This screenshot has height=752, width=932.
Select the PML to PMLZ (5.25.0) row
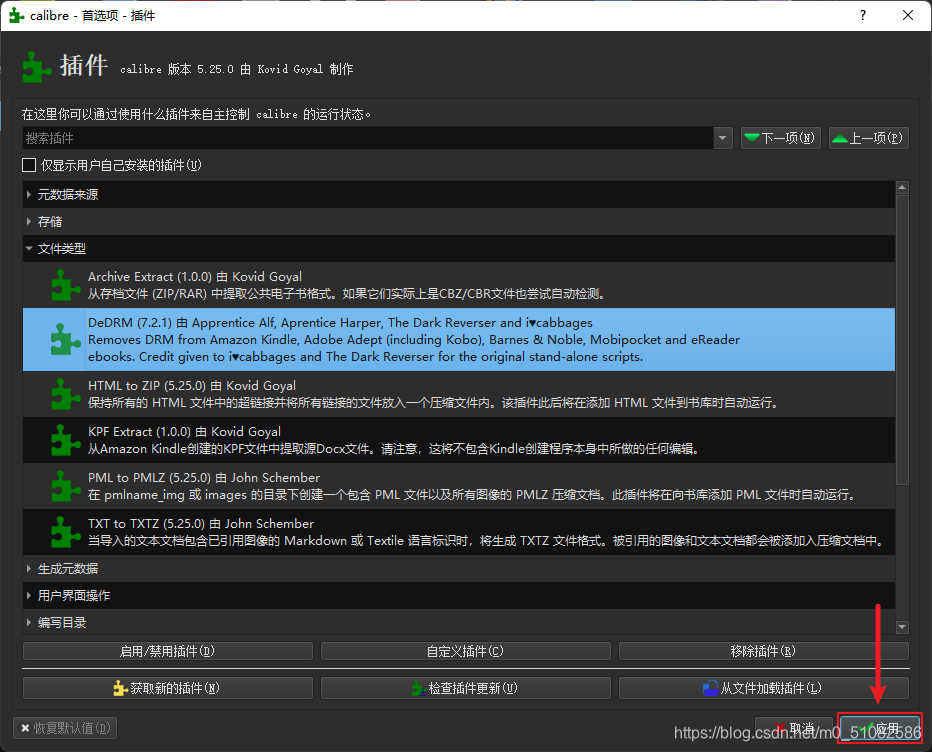[459, 486]
